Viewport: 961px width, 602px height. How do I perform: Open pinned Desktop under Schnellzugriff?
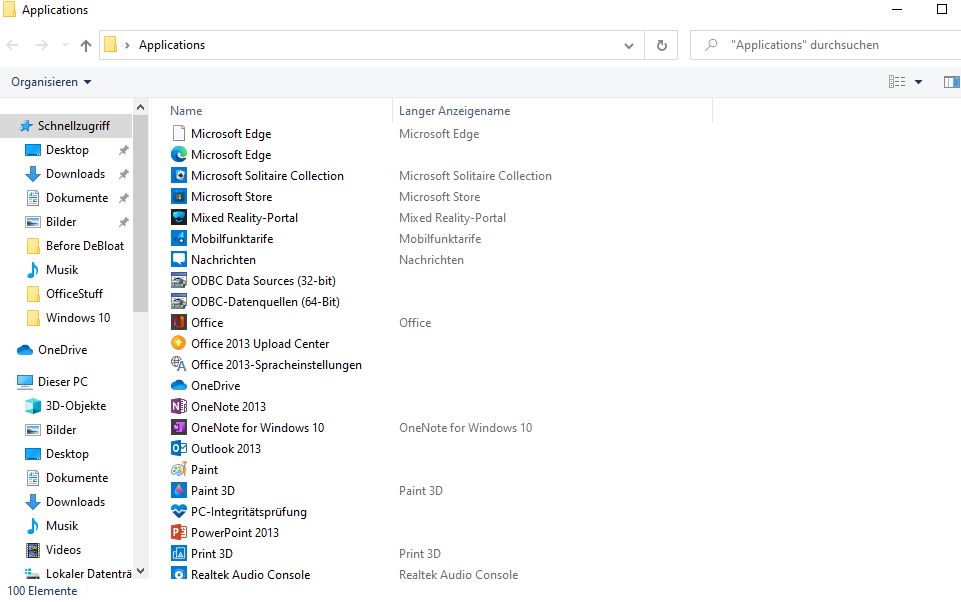pyautogui.click(x=67, y=150)
